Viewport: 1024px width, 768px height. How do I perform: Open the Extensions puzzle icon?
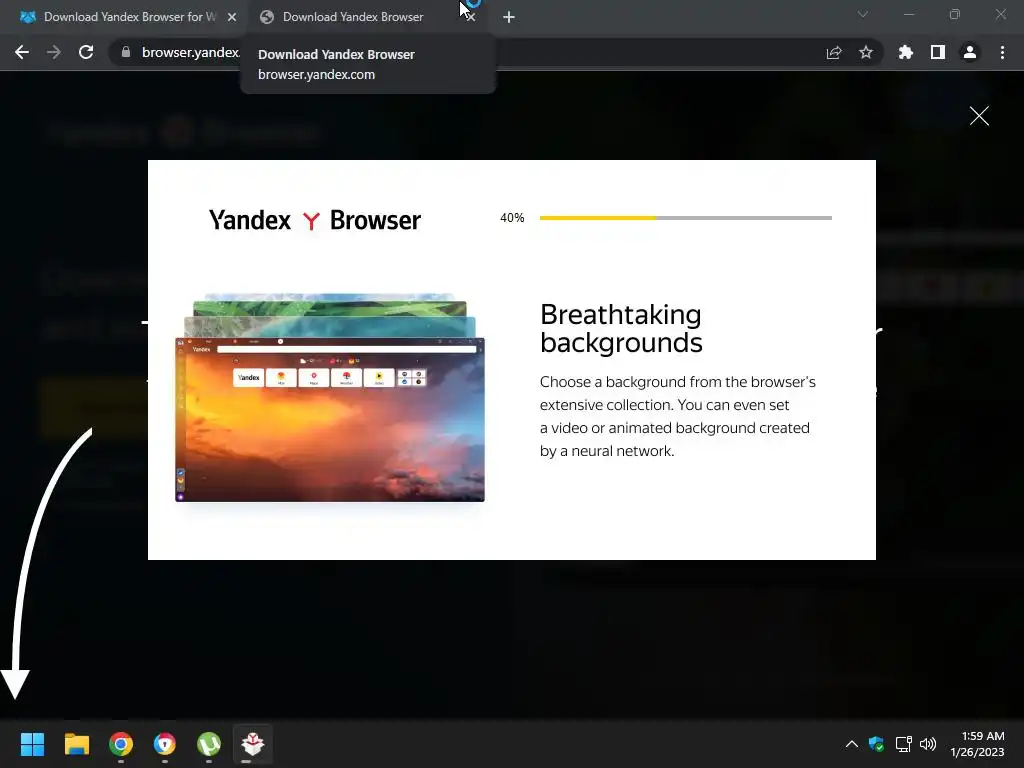pyautogui.click(x=906, y=52)
